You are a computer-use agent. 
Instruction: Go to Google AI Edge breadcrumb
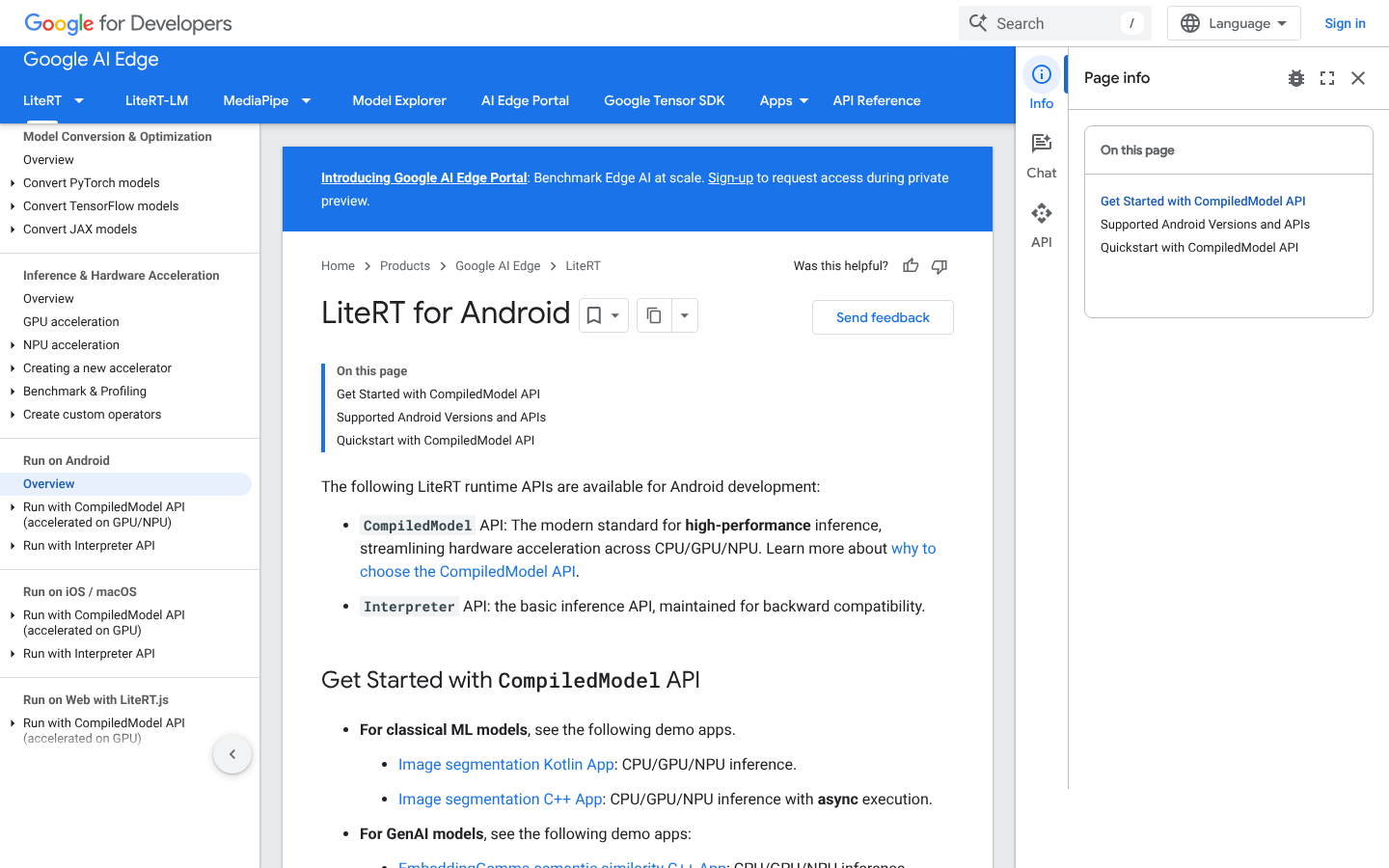(x=498, y=266)
